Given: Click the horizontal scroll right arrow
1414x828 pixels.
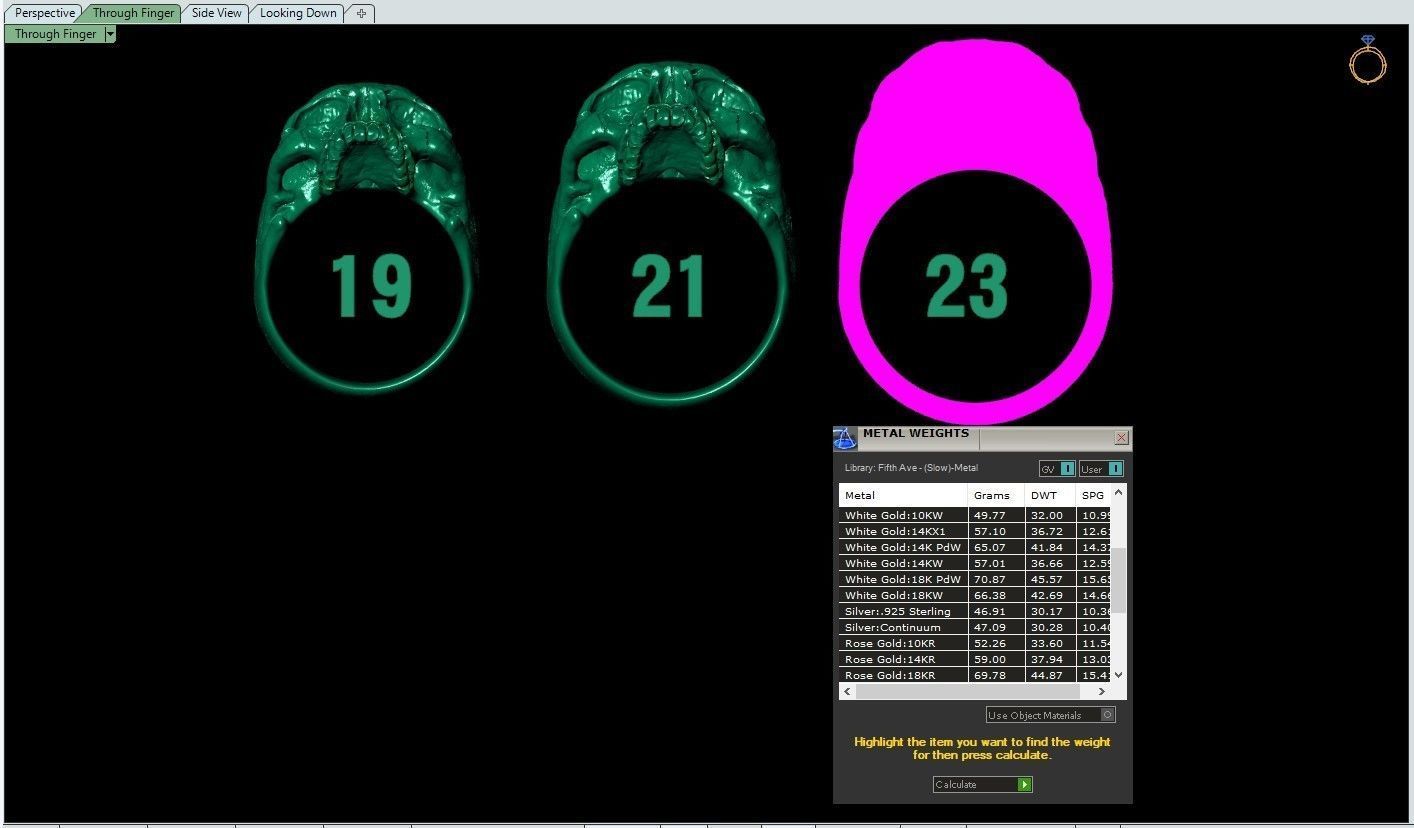Looking at the screenshot, I should [x=1102, y=691].
